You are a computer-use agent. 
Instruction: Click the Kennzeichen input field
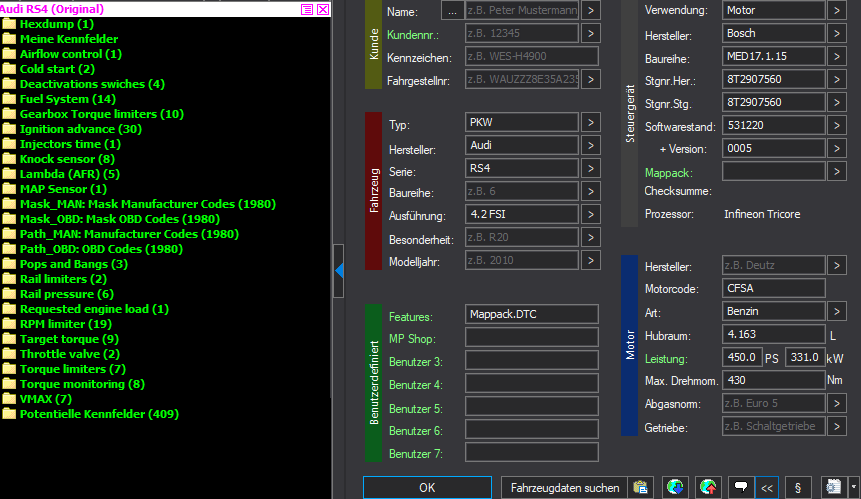(x=532, y=57)
